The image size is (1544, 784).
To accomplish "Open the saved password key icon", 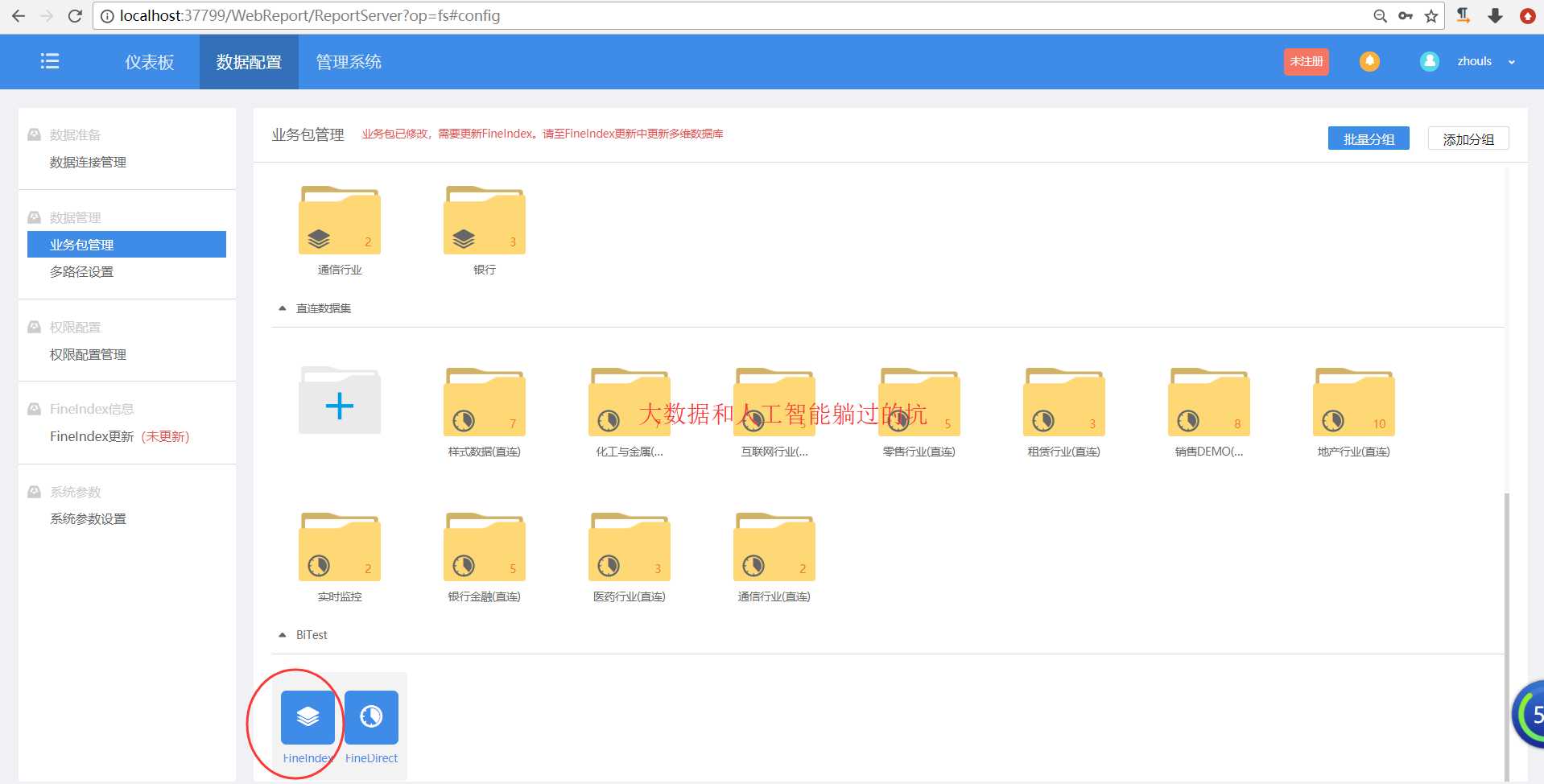I will tap(1406, 16).
